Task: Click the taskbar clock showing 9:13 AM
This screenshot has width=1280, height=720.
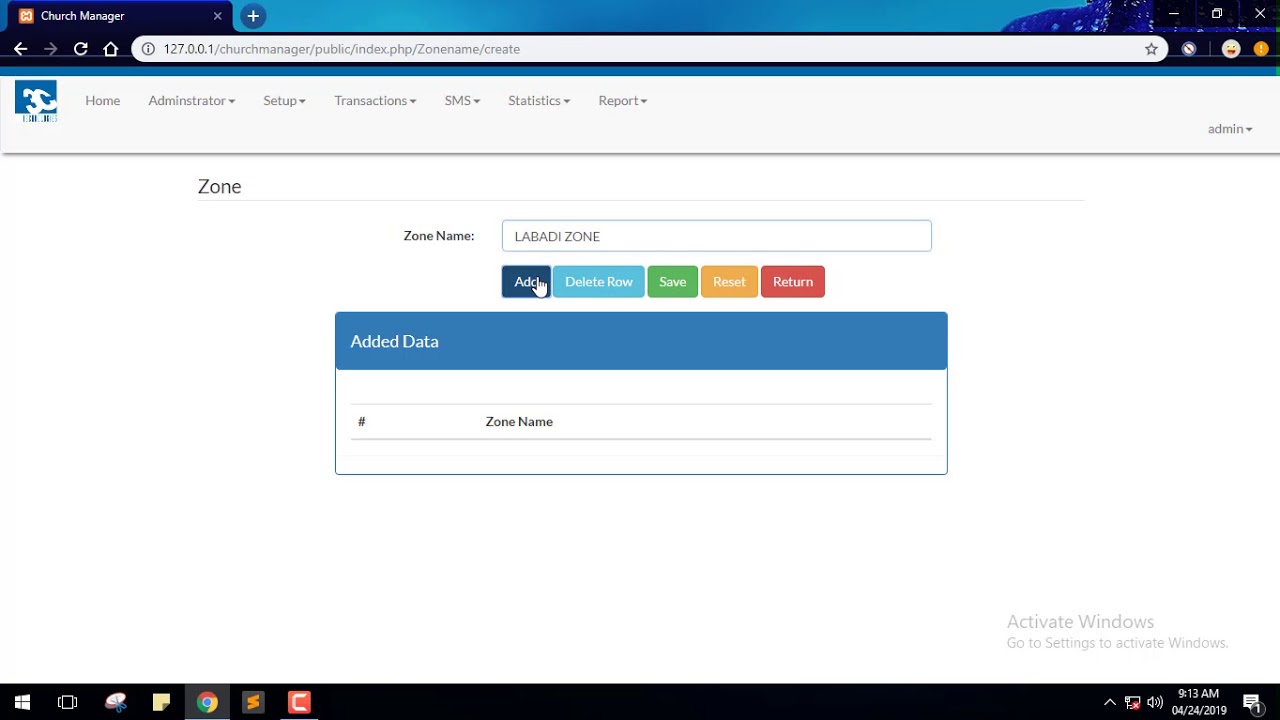Action: click(x=1198, y=702)
